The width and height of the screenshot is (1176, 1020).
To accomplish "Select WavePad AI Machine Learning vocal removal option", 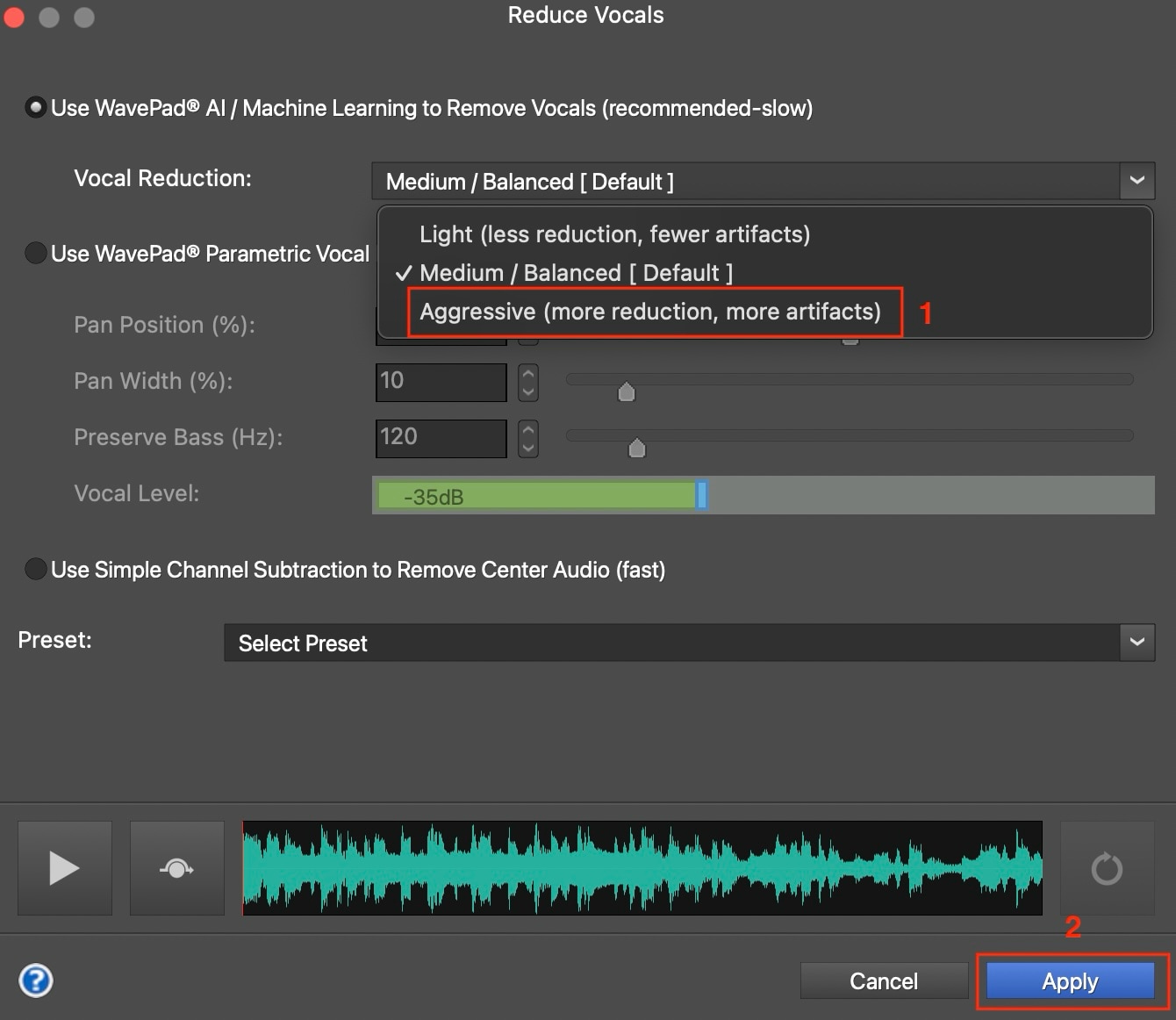I will (35, 108).
